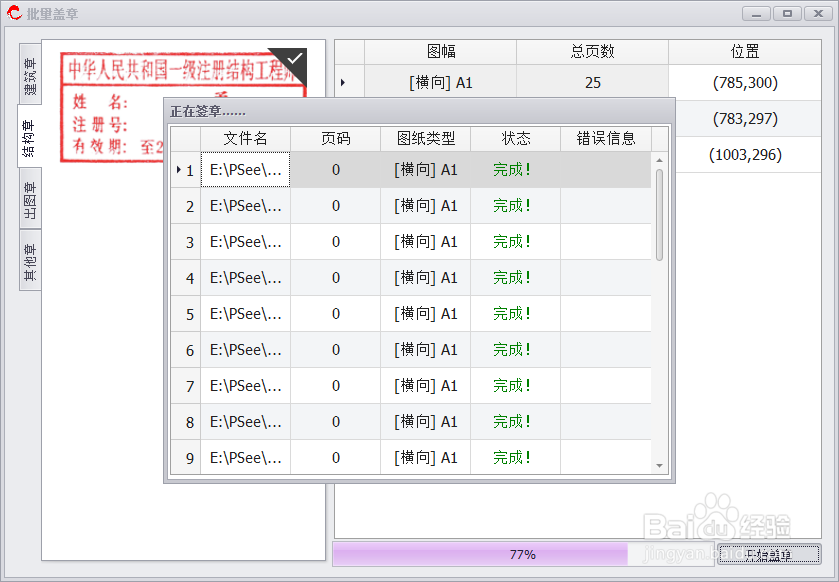
Task: Click [横向] A1 type cell in row 6
Action: (x=425, y=350)
